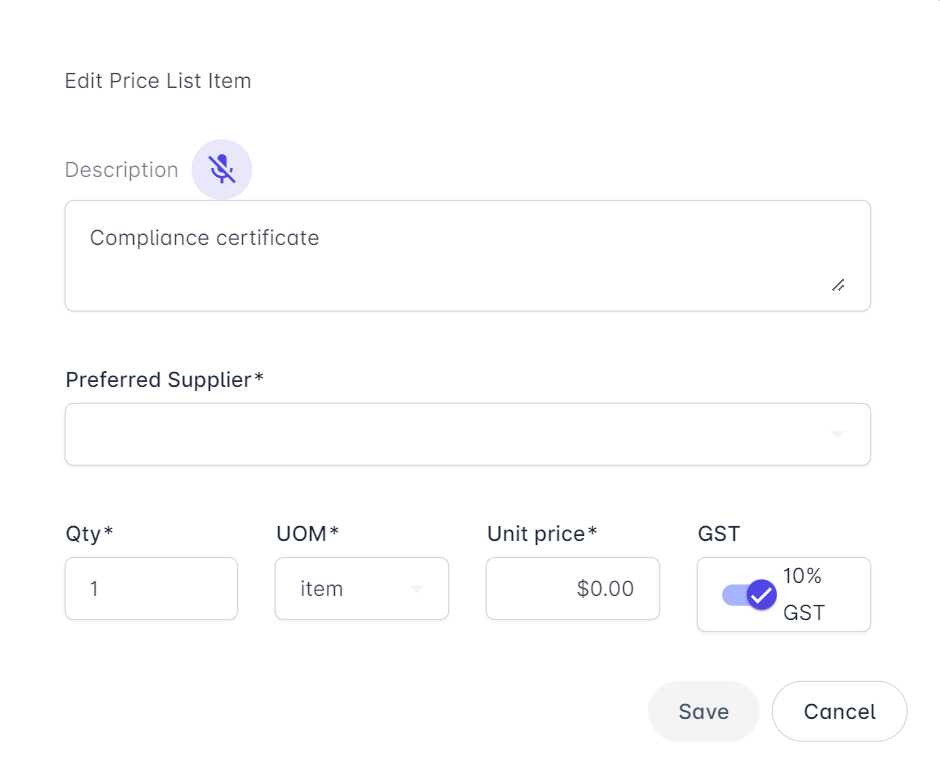This screenshot has height=765, width=940.
Task: Click the "Unit price*" field label
Action: (x=541, y=534)
